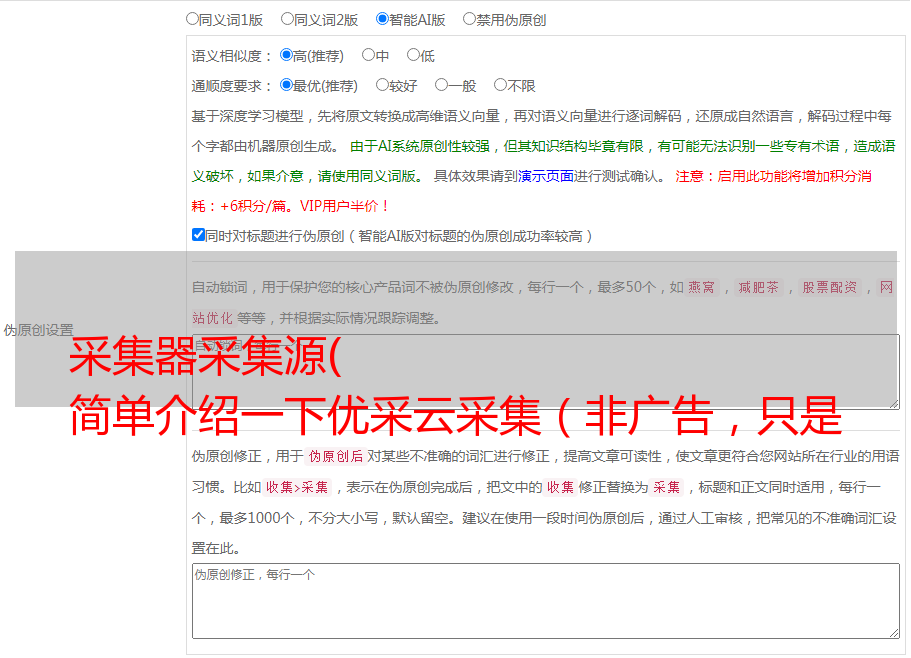Select 禁用伪原创 radio option
The height and width of the screenshot is (658, 911).
point(469,19)
